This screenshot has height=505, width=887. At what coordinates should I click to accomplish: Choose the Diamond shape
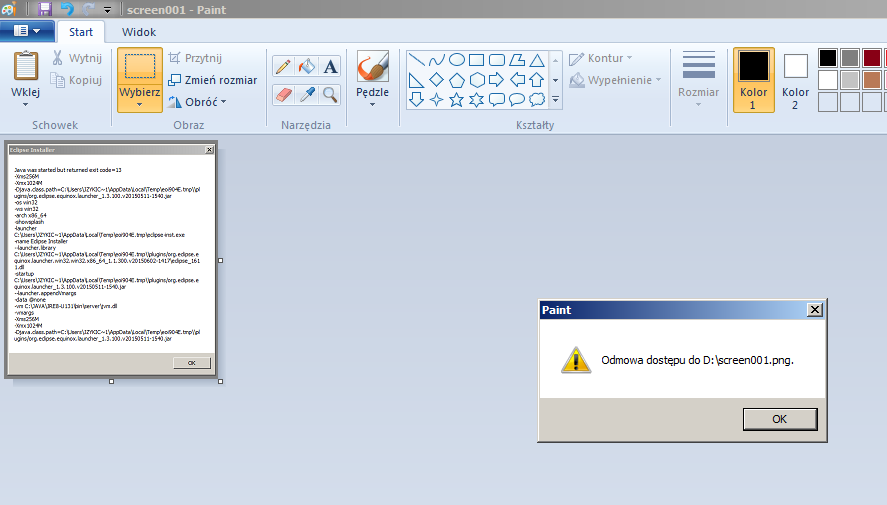[x=436, y=80]
